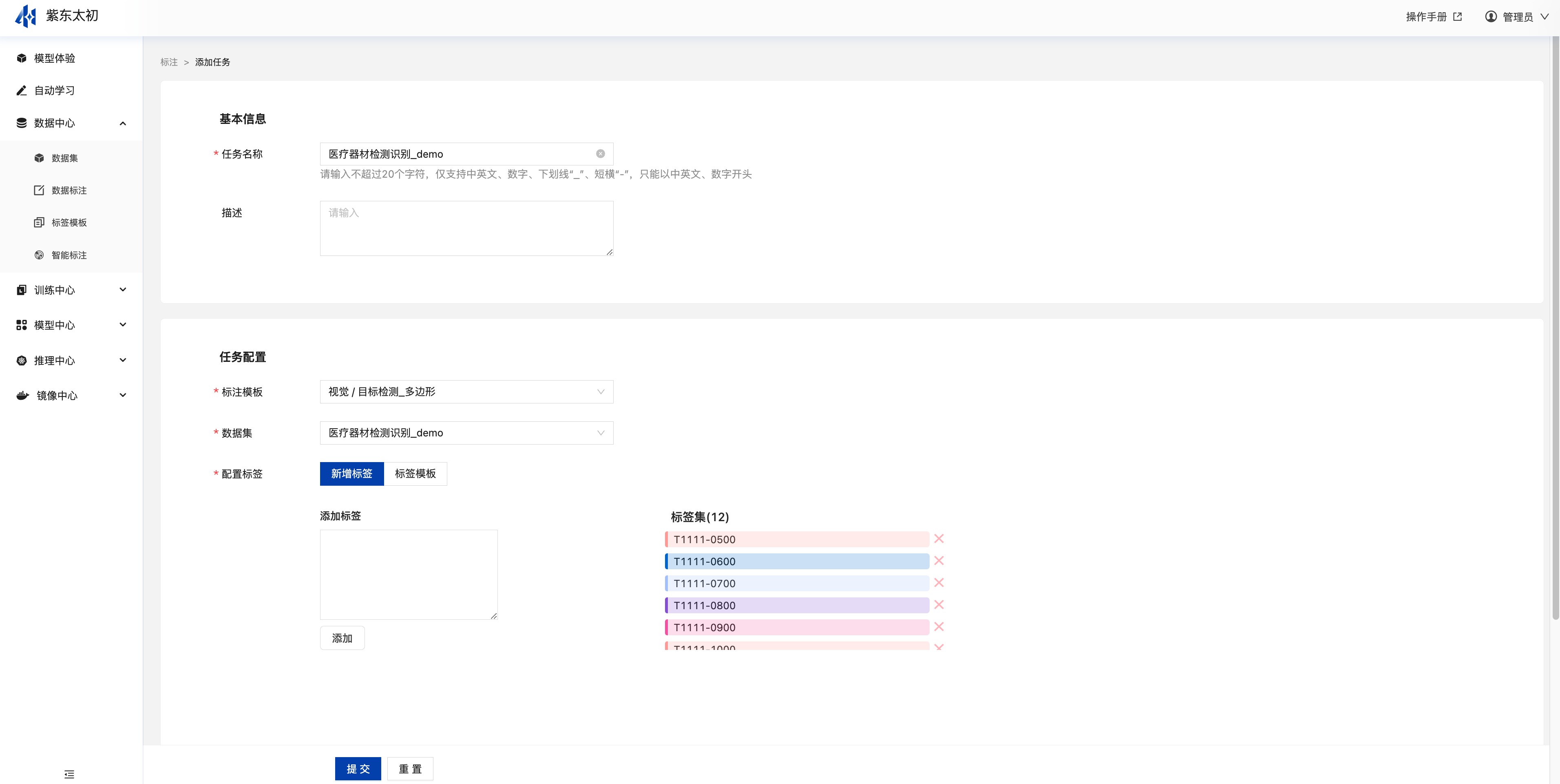
Task: Click the 自动学习 pencil icon
Action: pos(22,90)
